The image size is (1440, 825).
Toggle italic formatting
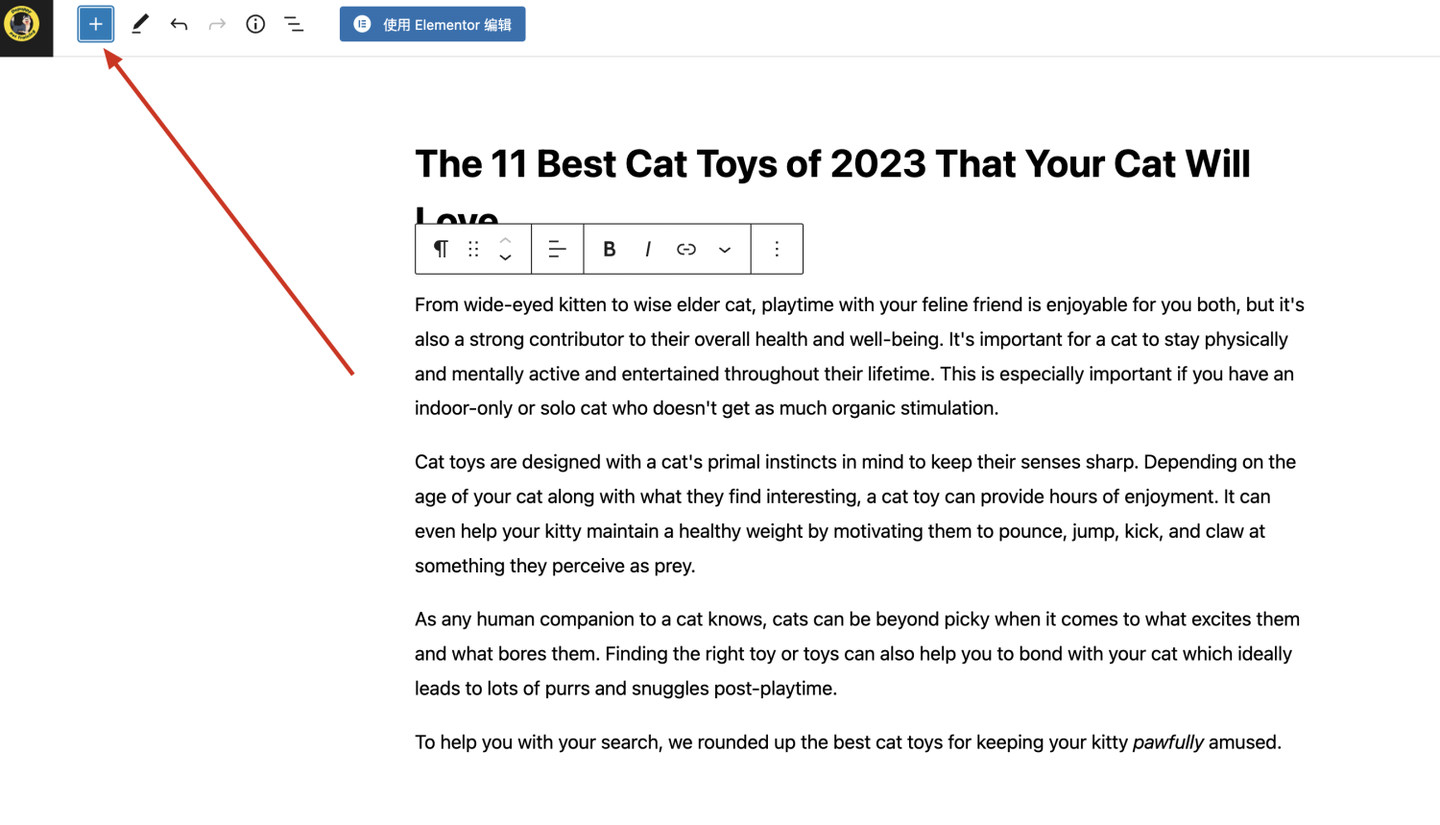tap(648, 249)
